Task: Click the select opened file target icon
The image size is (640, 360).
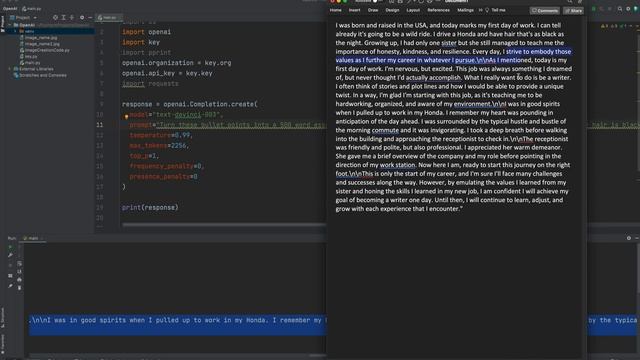Action: click(55, 18)
